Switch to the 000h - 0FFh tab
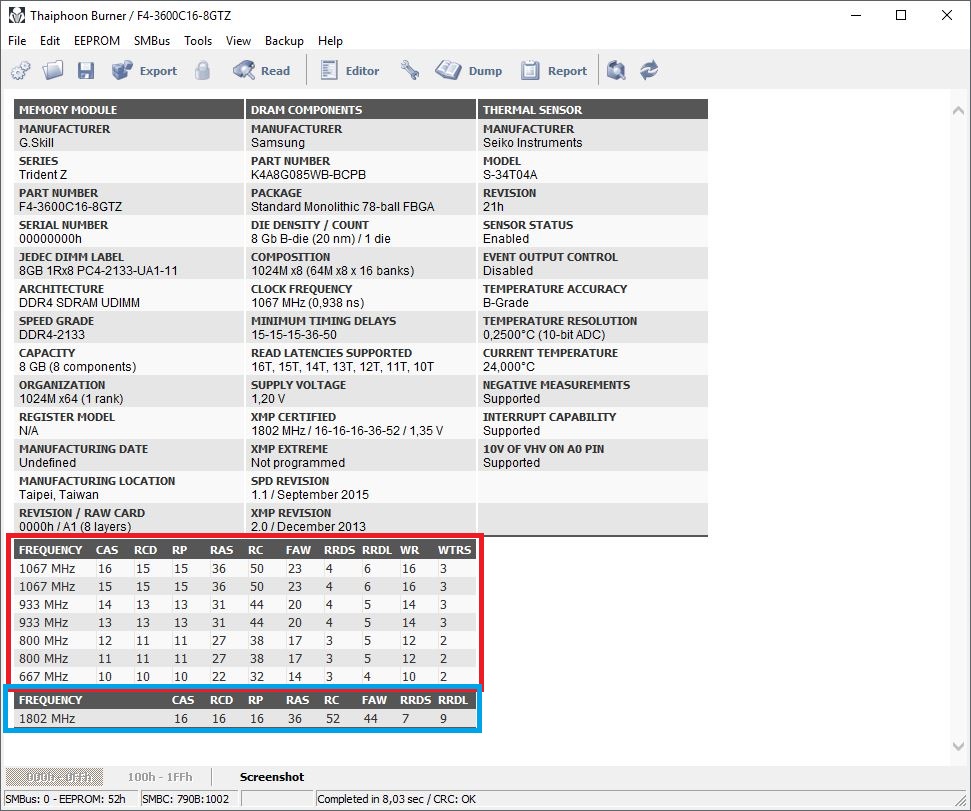The height and width of the screenshot is (811, 971). click(x=54, y=777)
